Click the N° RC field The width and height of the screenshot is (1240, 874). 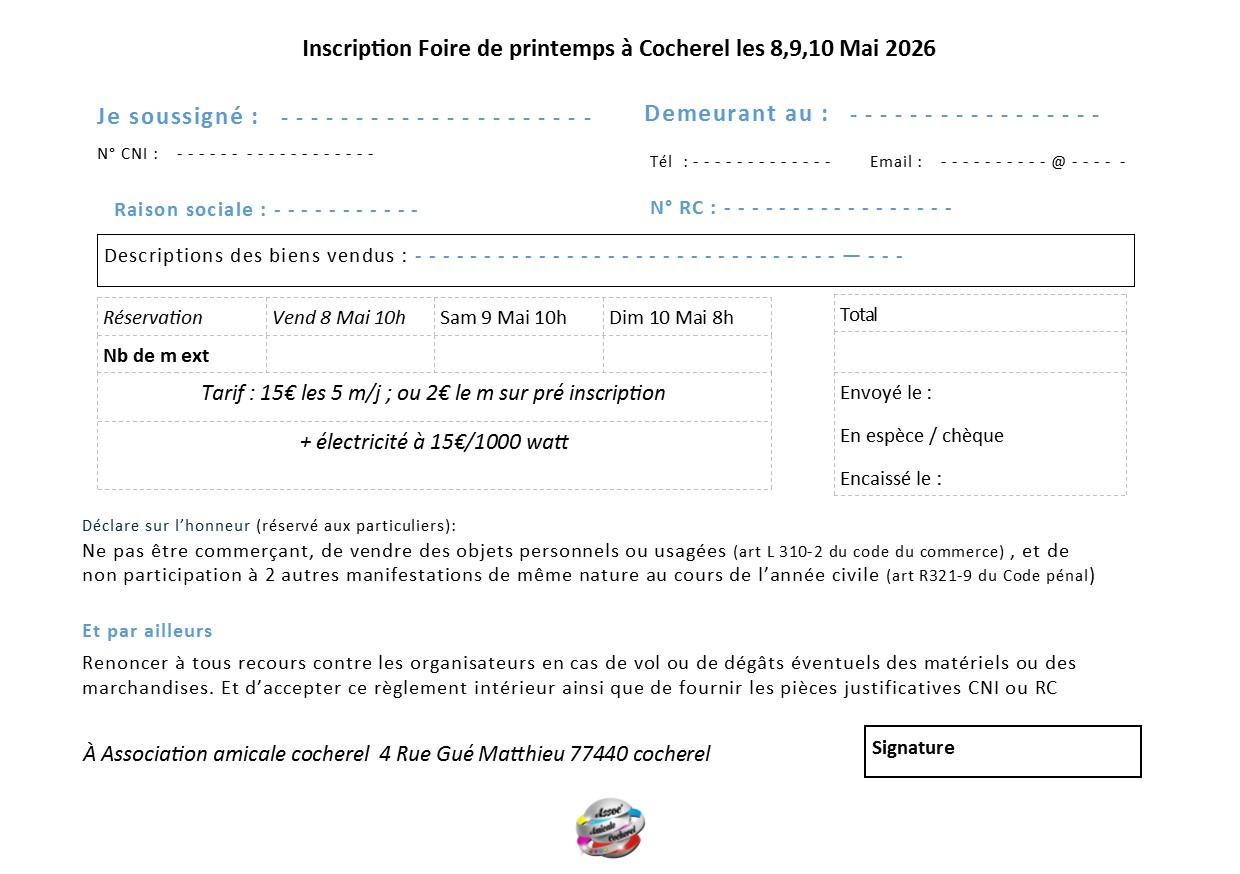click(837, 209)
